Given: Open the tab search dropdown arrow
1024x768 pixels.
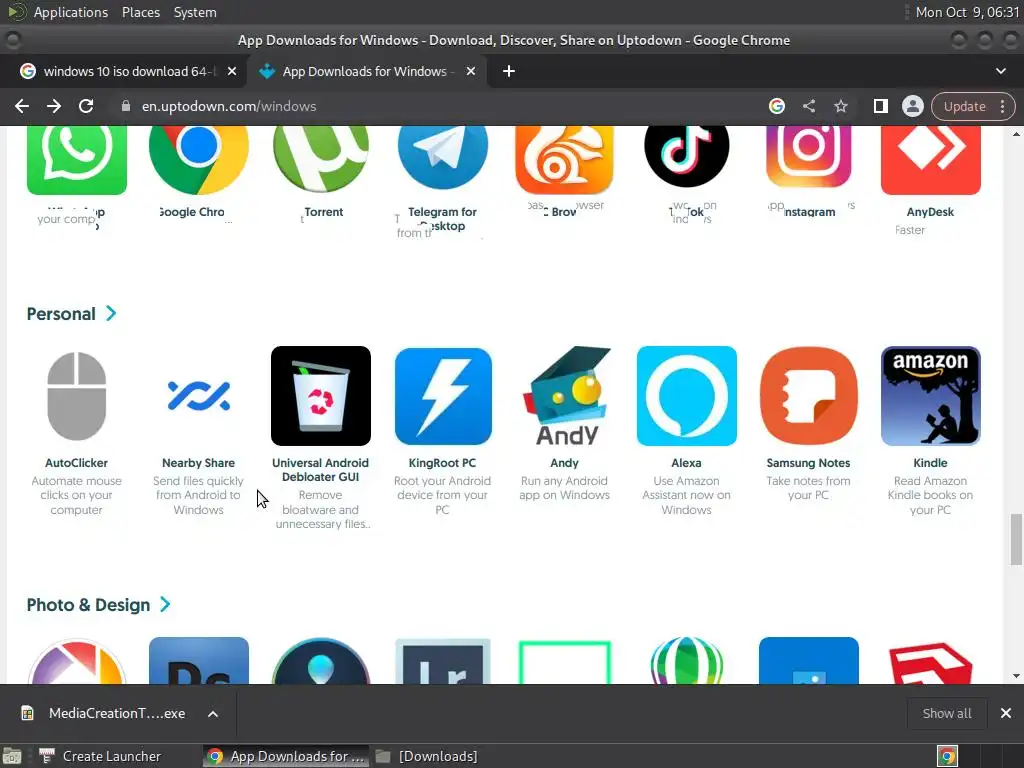Looking at the screenshot, I should pos(1000,71).
